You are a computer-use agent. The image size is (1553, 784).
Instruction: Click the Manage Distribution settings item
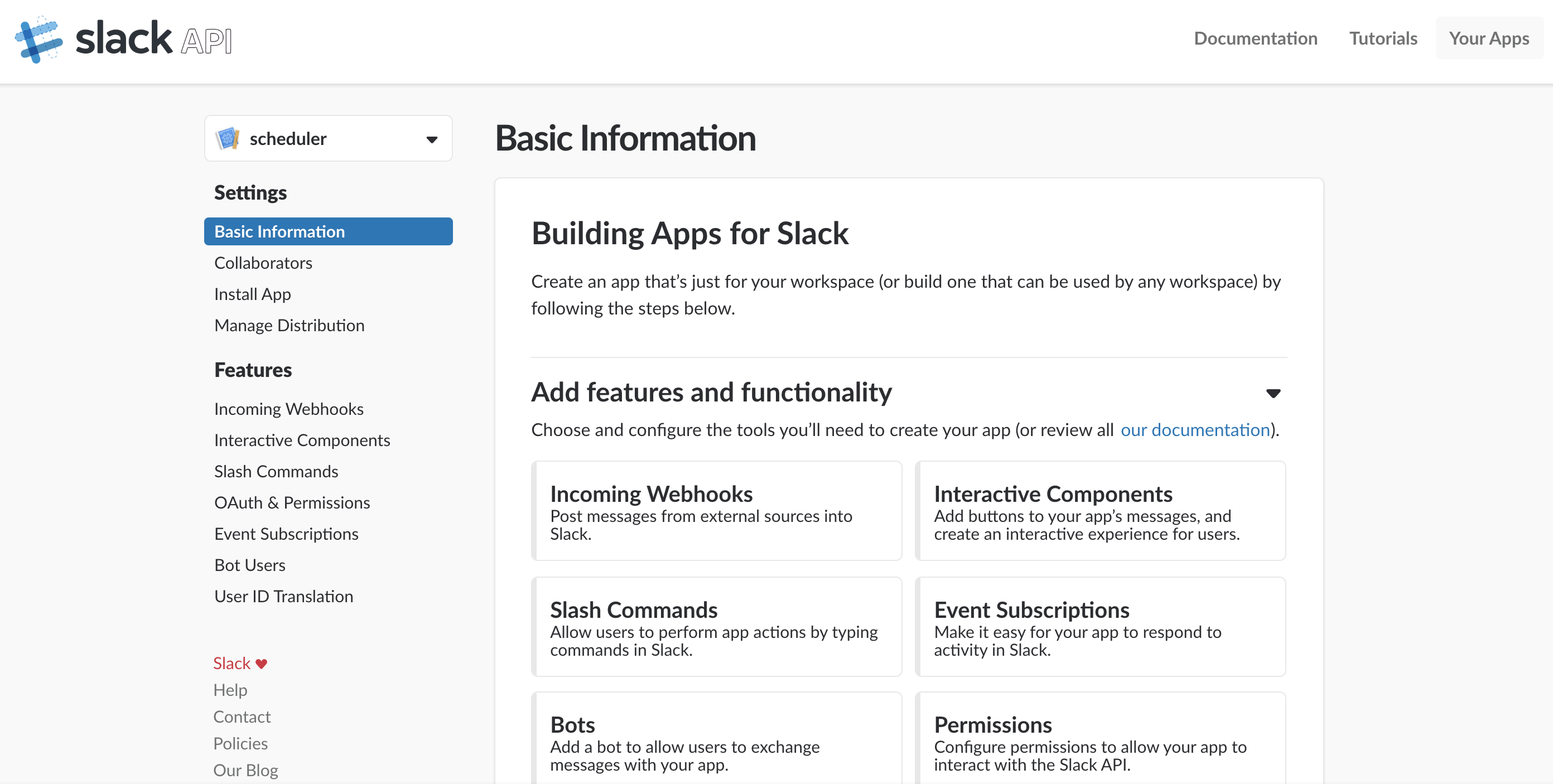pos(289,325)
